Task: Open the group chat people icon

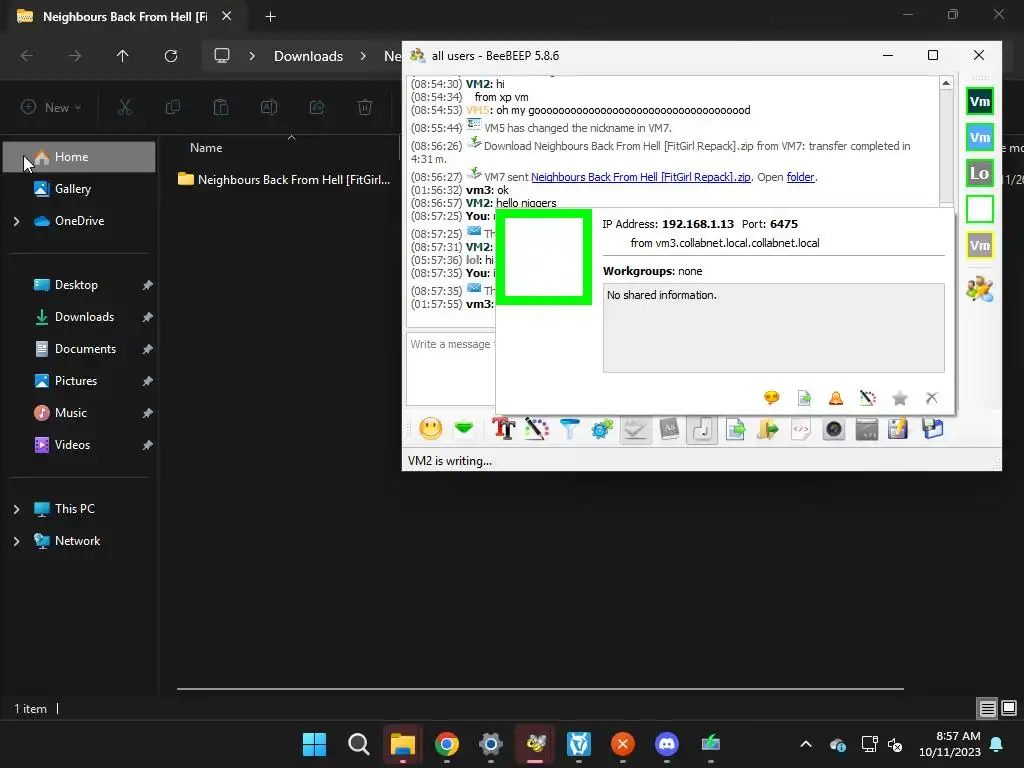Action: click(980, 289)
